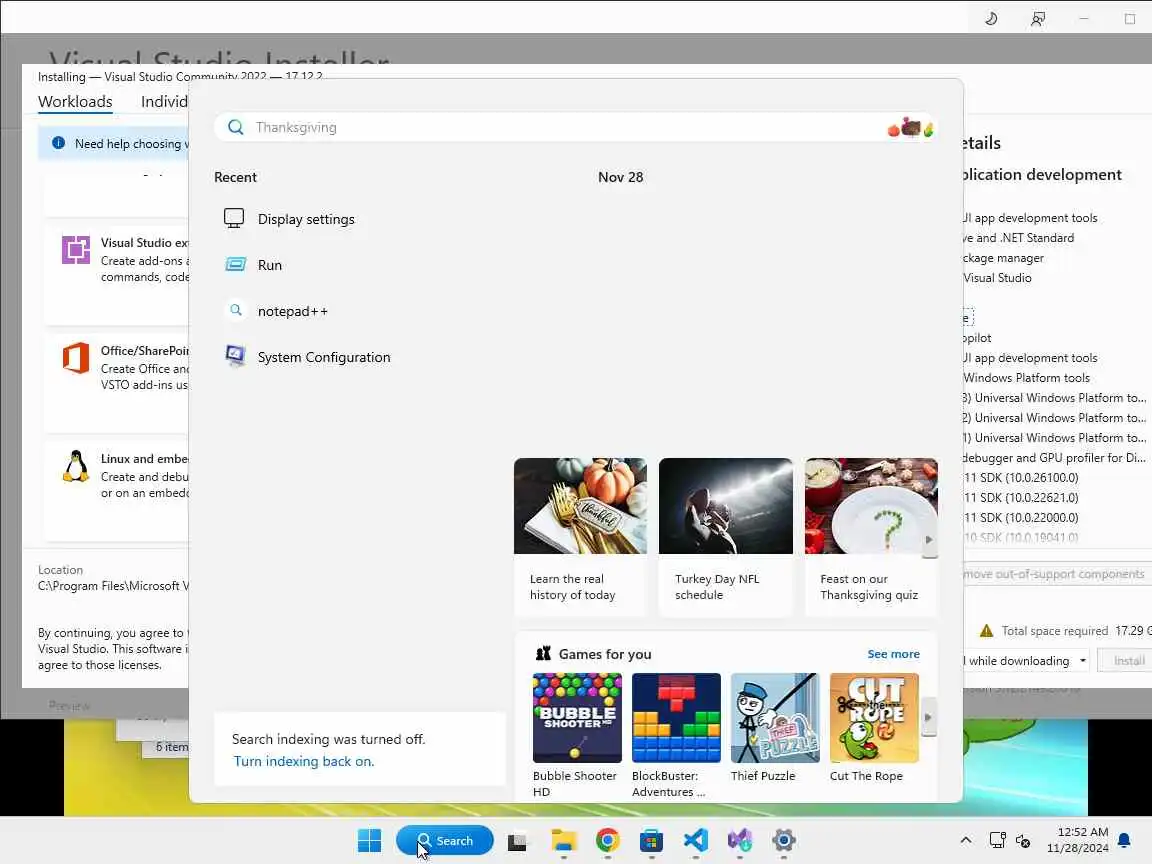Click the Nov 28 date heading
Screen dimensions: 1152x864
point(620,177)
